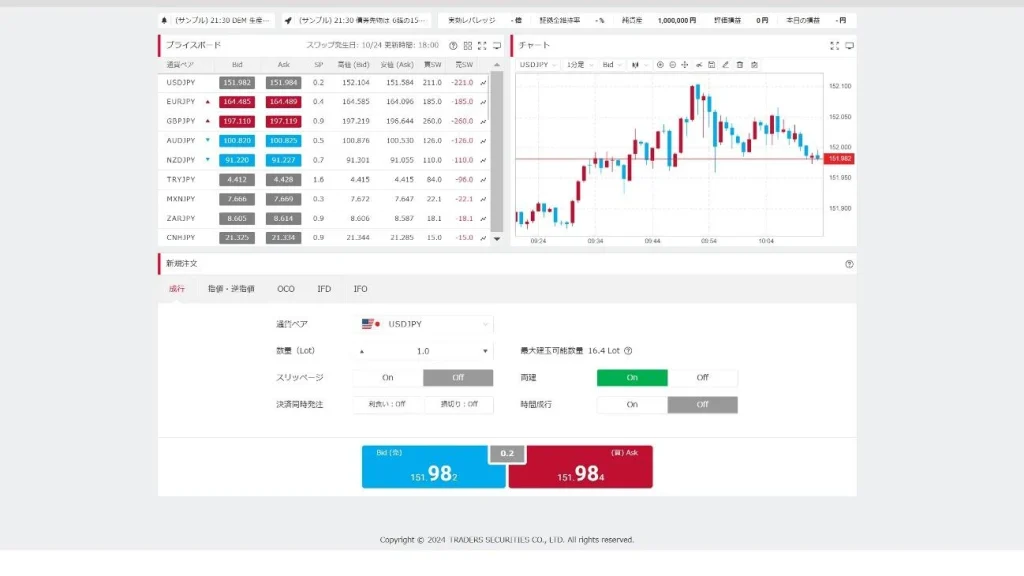The height and width of the screenshot is (576, 1024).
Task: Open the mini chart icon for GBPJPY row
Action: click(x=483, y=121)
